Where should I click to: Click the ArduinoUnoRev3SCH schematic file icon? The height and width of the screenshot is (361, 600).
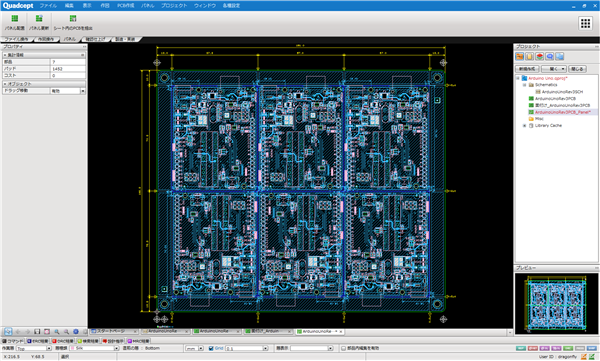(x=538, y=92)
